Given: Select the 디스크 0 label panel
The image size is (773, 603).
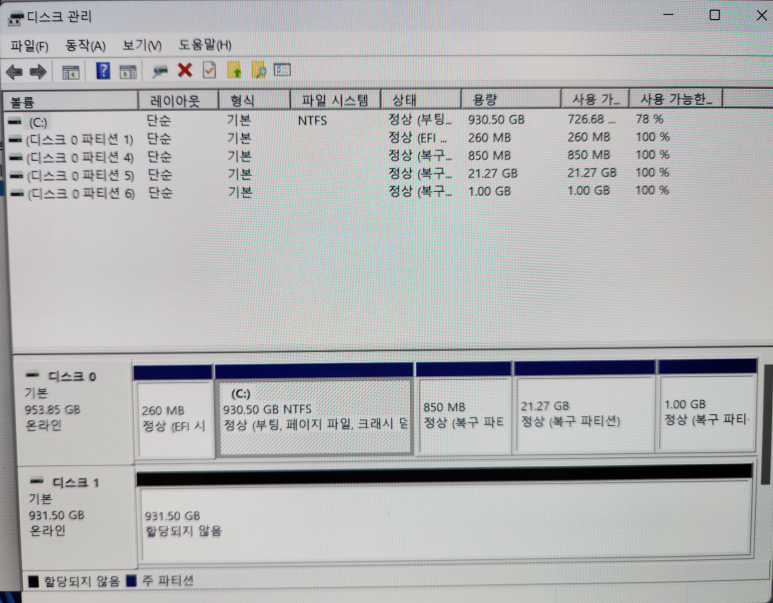Looking at the screenshot, I should pos(75,412).
